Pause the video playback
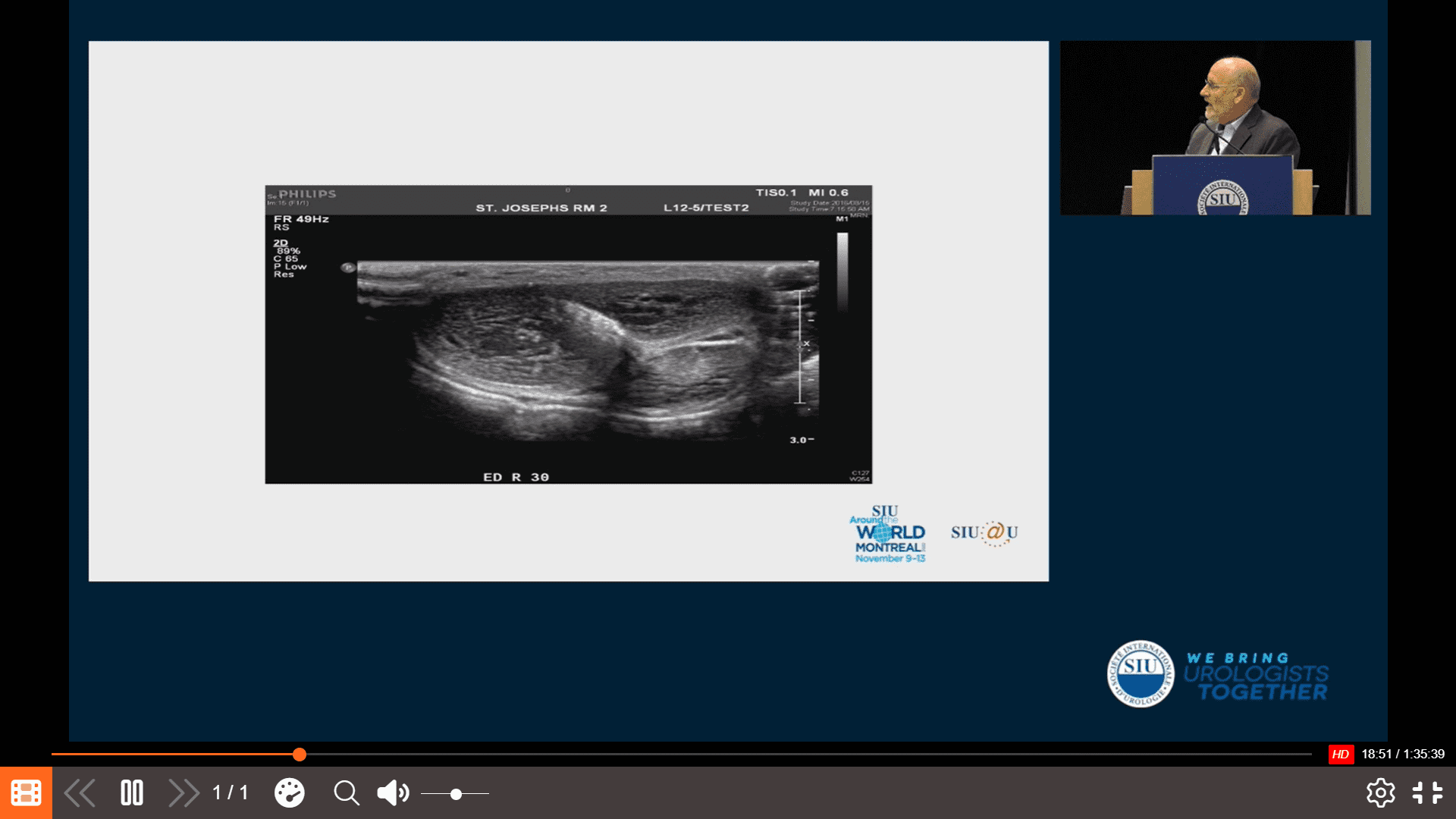 pos(132,793)
